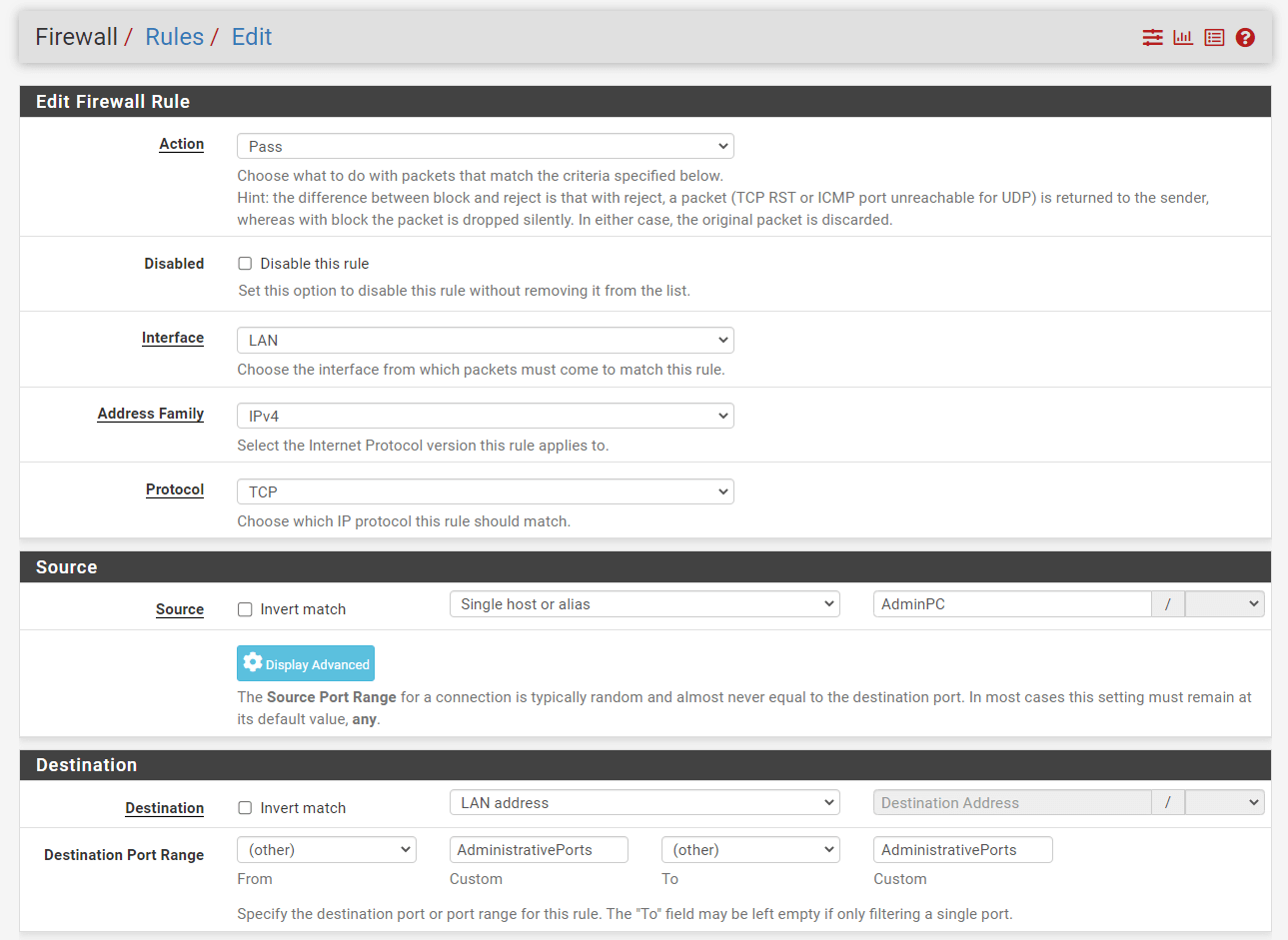The image size is (1288, 940).
Task: Open the Destination dropdown showing LAN address
Action: pos(644,802)
